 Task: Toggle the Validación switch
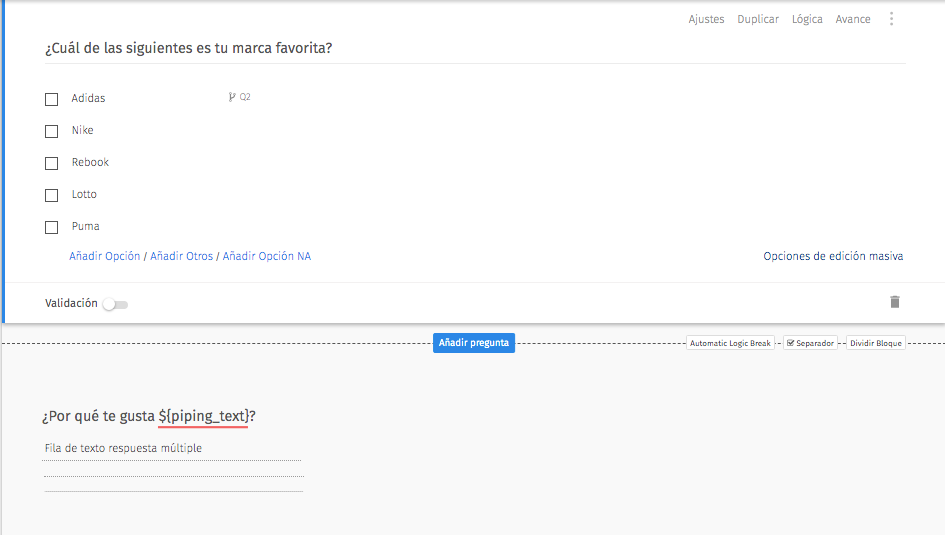pyautogui.click(x=115, y=304)
